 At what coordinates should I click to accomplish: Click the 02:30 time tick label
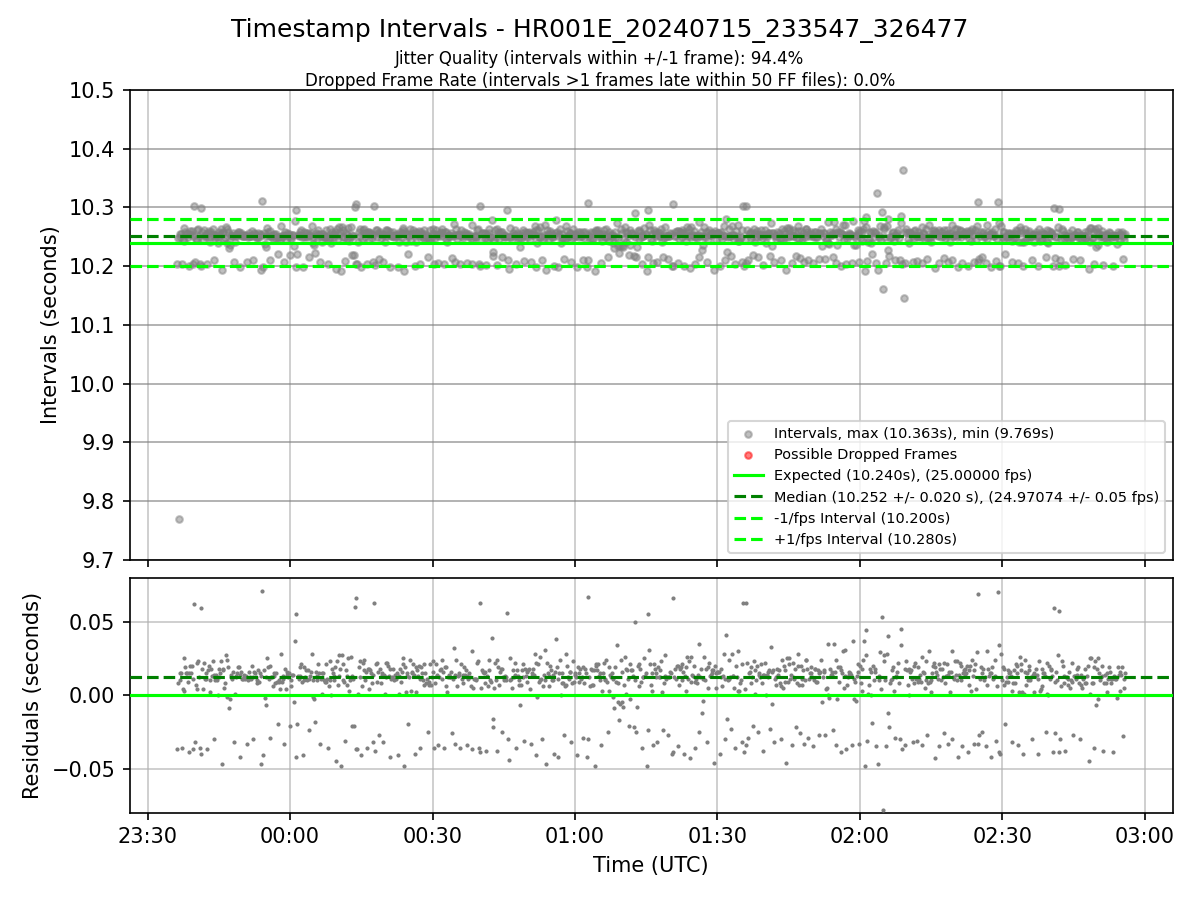pos(1002,834)
